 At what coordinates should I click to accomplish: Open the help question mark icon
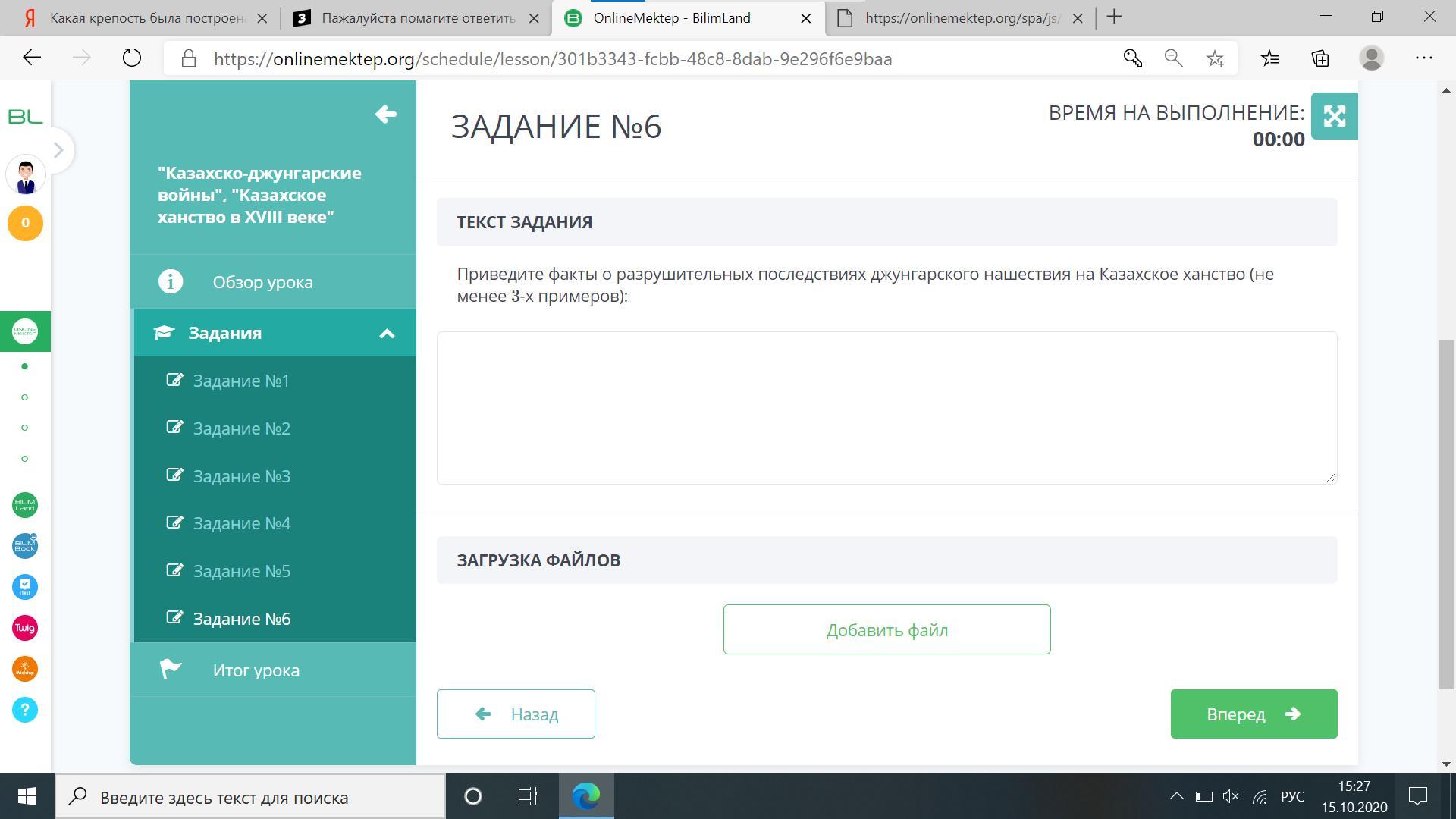[25, 710]
